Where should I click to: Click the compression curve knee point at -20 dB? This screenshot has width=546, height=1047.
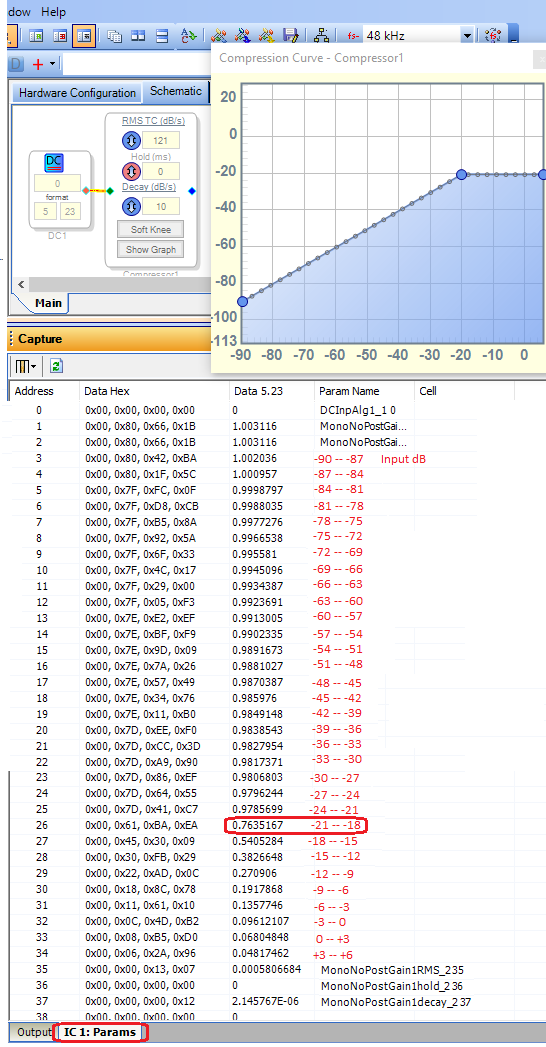[x=461, y=174]
